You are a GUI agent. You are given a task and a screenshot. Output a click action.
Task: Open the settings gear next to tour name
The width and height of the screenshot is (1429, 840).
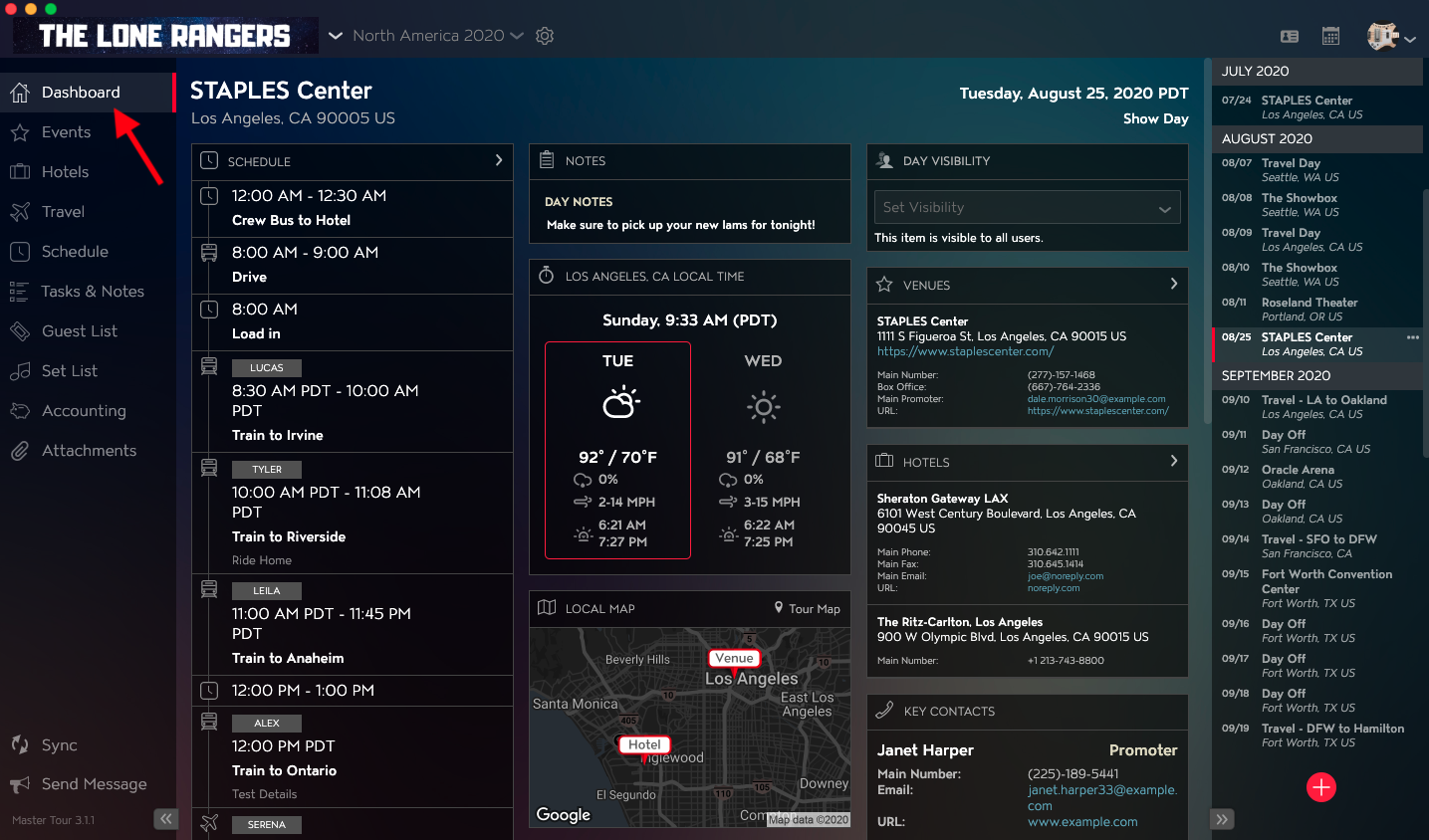coord(545,36)
